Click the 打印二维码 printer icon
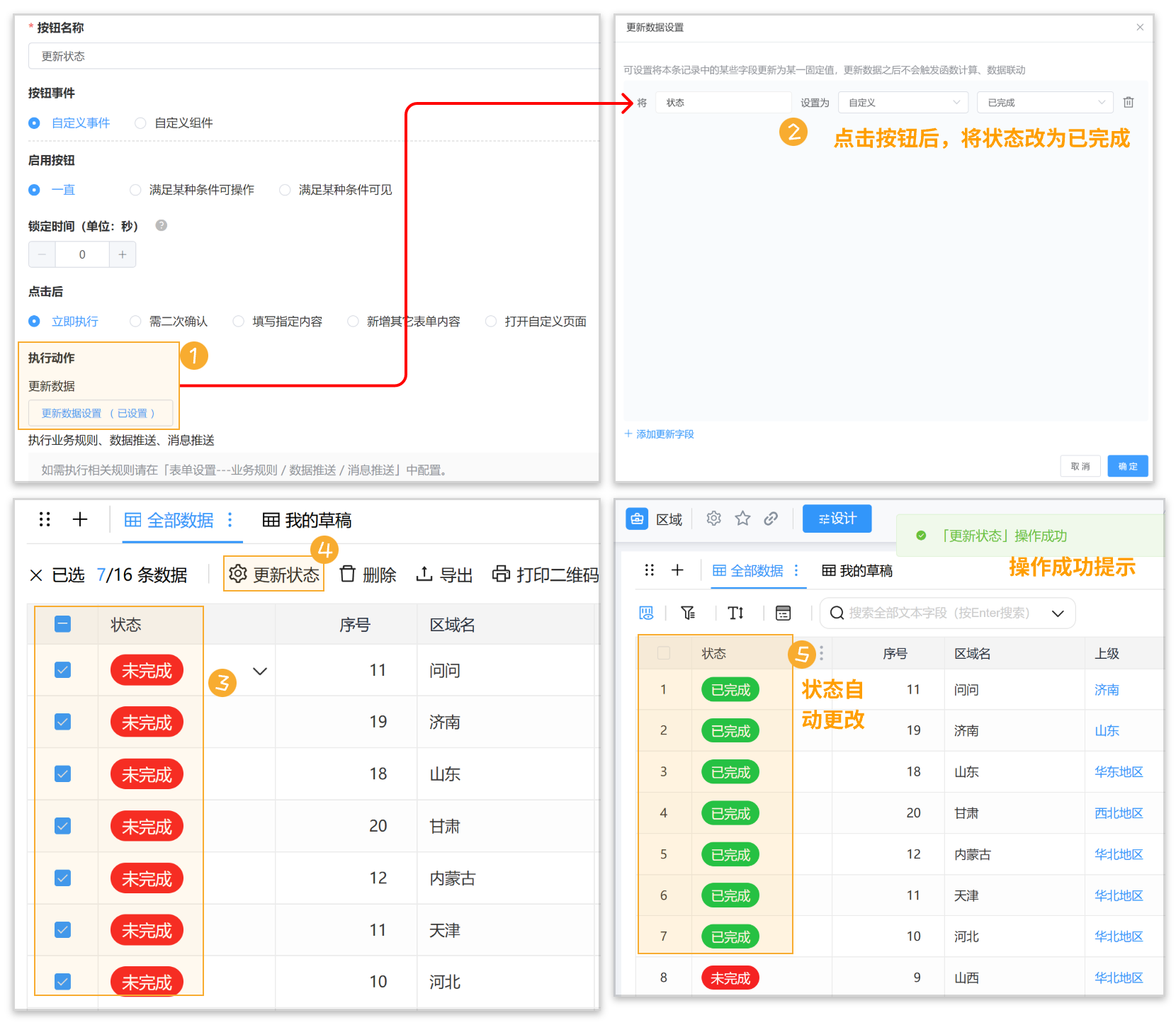The width and height of the screenshot is (1176, 1030). 501,574
